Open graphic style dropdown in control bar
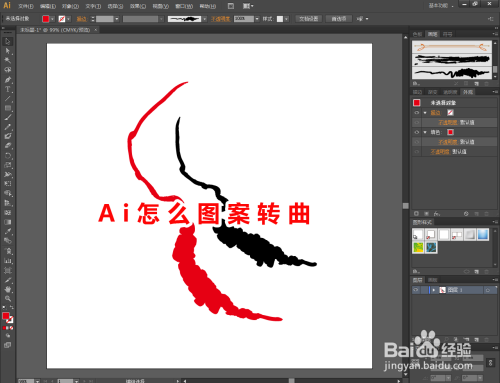Viewport: 500px width, 383px height. pos(286,19)
